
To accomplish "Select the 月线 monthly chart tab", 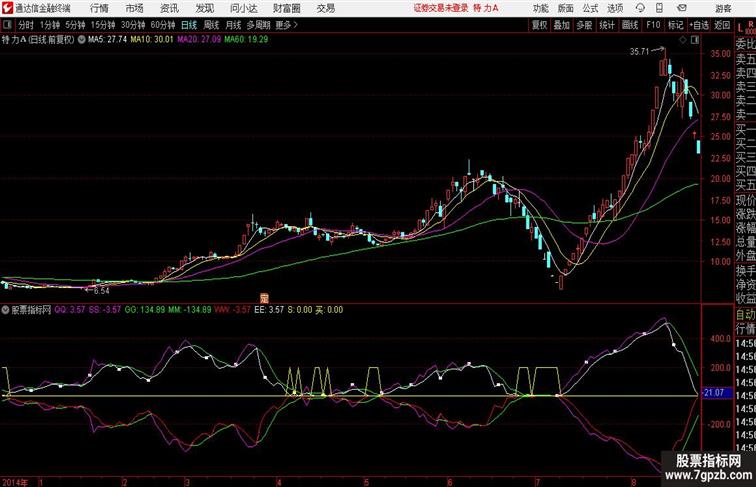I will 233,25.
